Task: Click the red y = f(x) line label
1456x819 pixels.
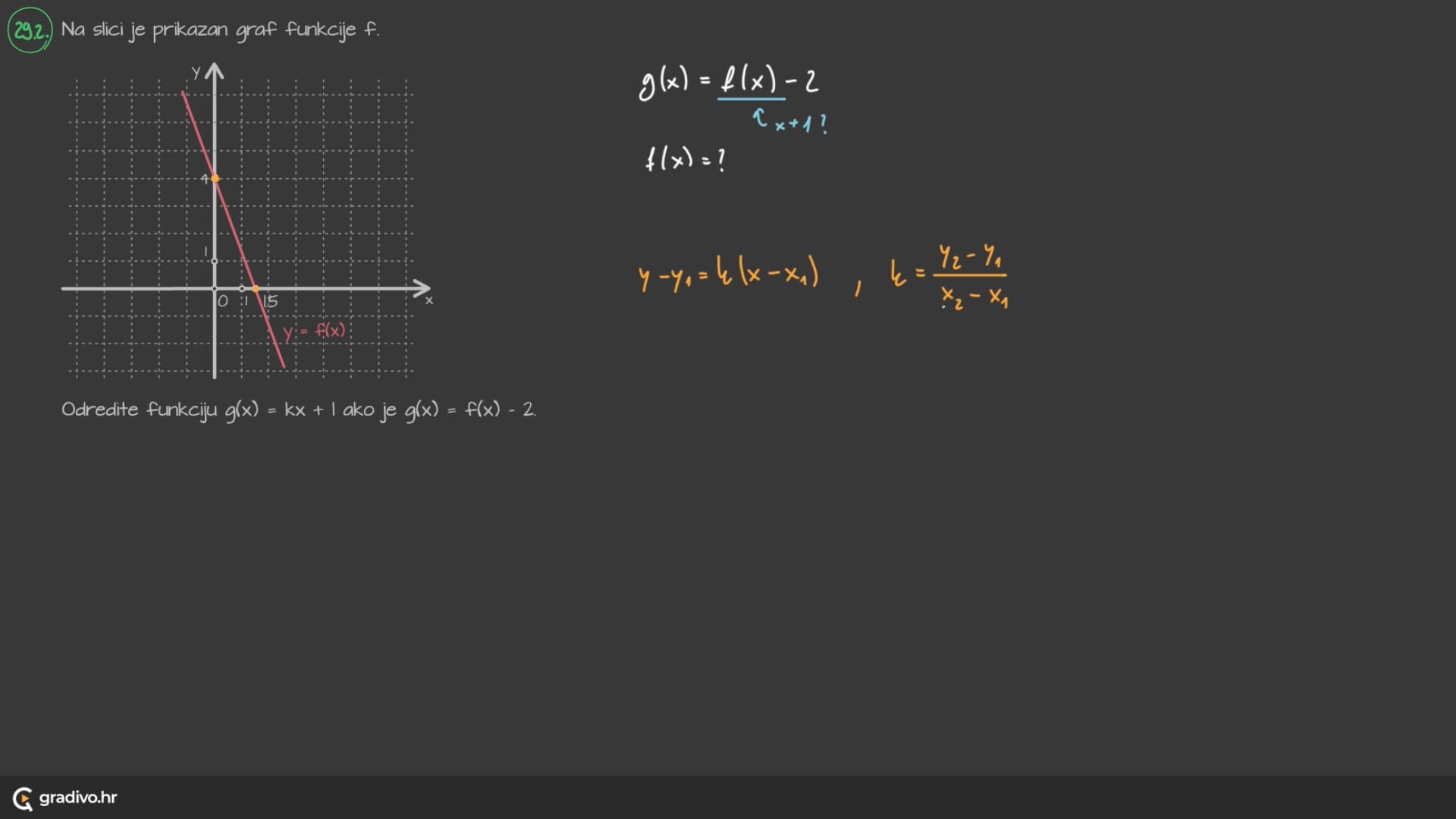Action: (x=314, y=331)
